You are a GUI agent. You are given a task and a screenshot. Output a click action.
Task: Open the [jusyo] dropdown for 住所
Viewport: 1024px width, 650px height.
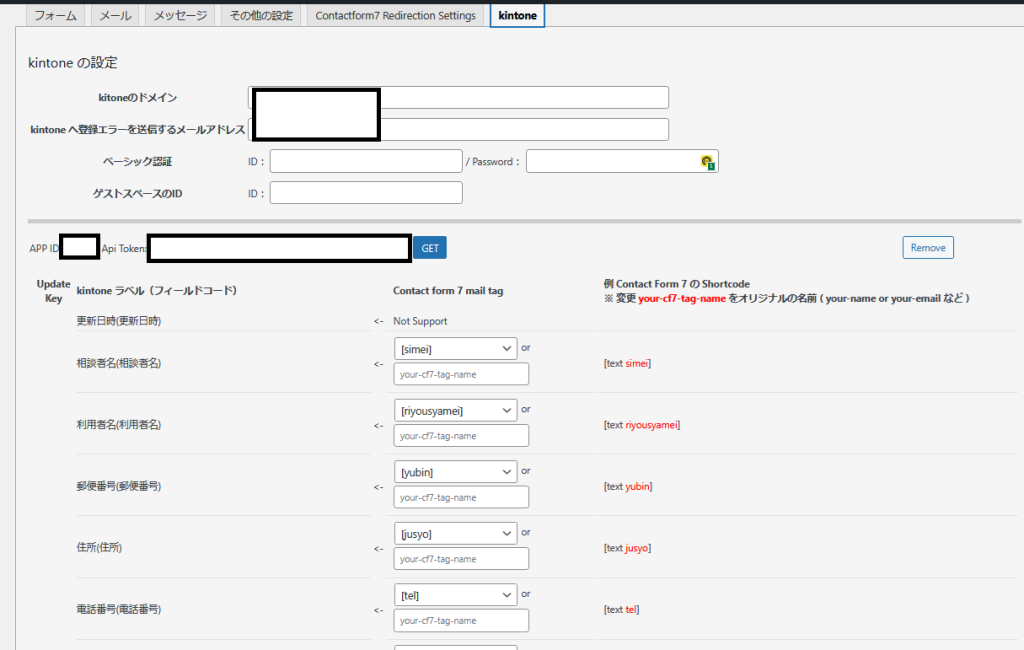click(456, 534)
